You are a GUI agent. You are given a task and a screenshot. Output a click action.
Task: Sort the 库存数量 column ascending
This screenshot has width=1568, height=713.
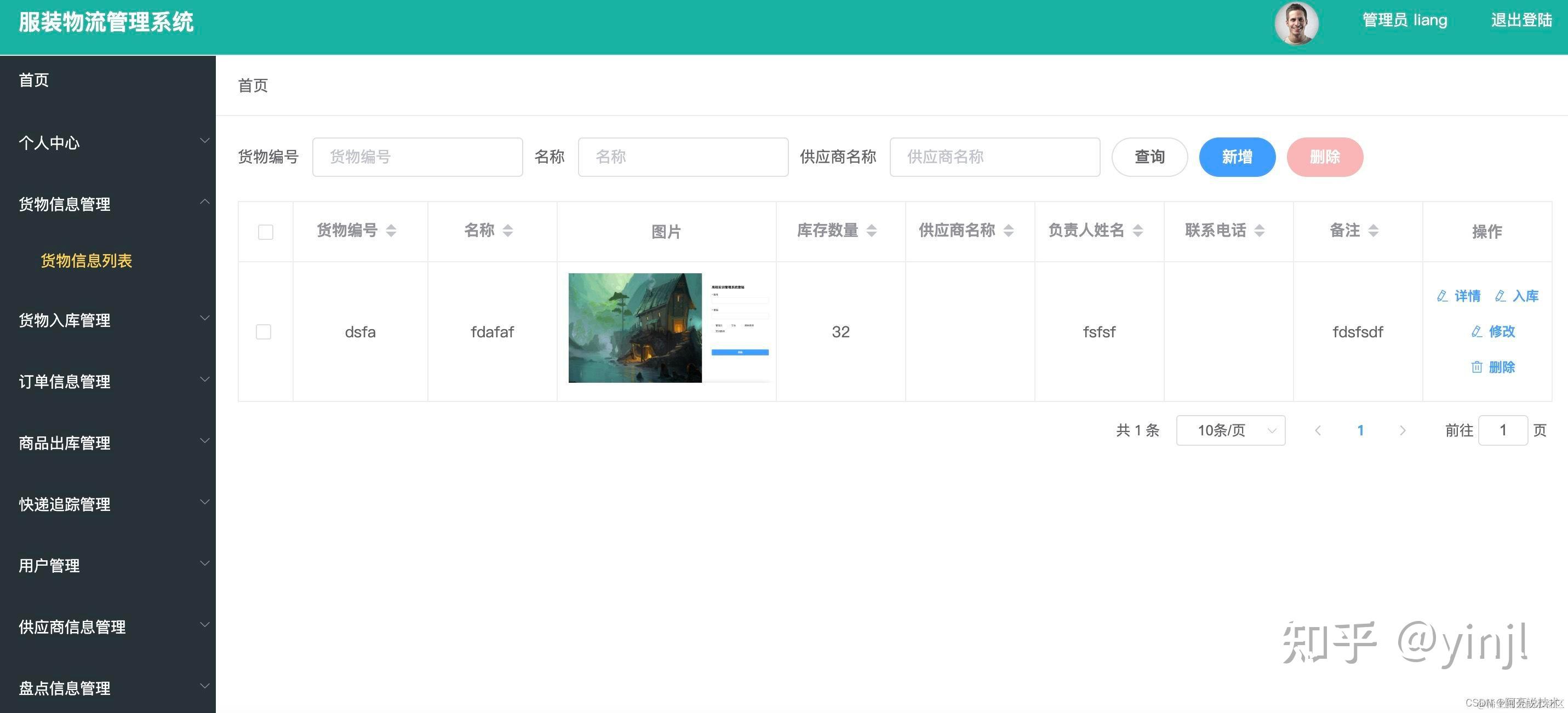pos(873,231)
